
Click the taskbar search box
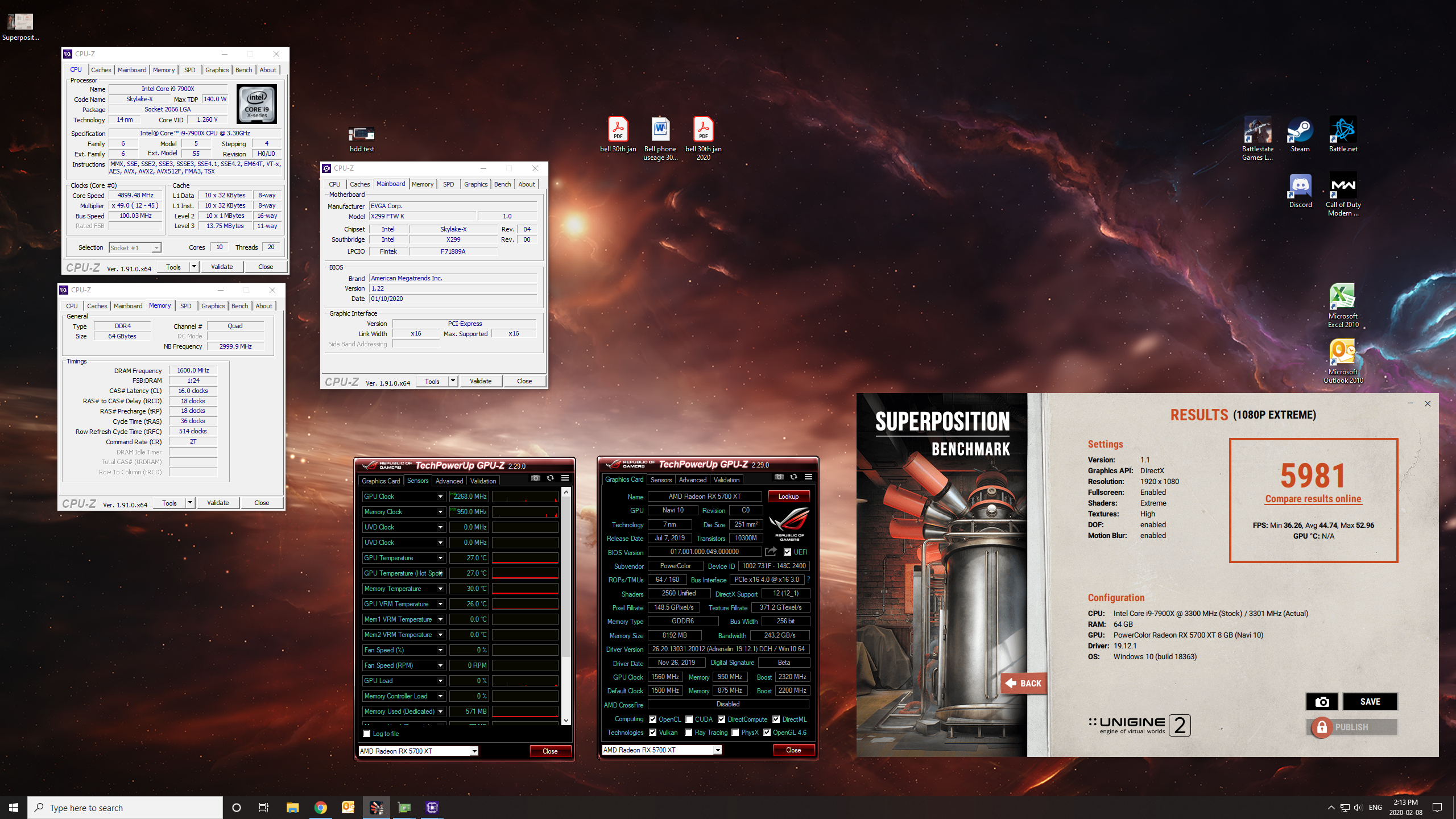[125, 808]
